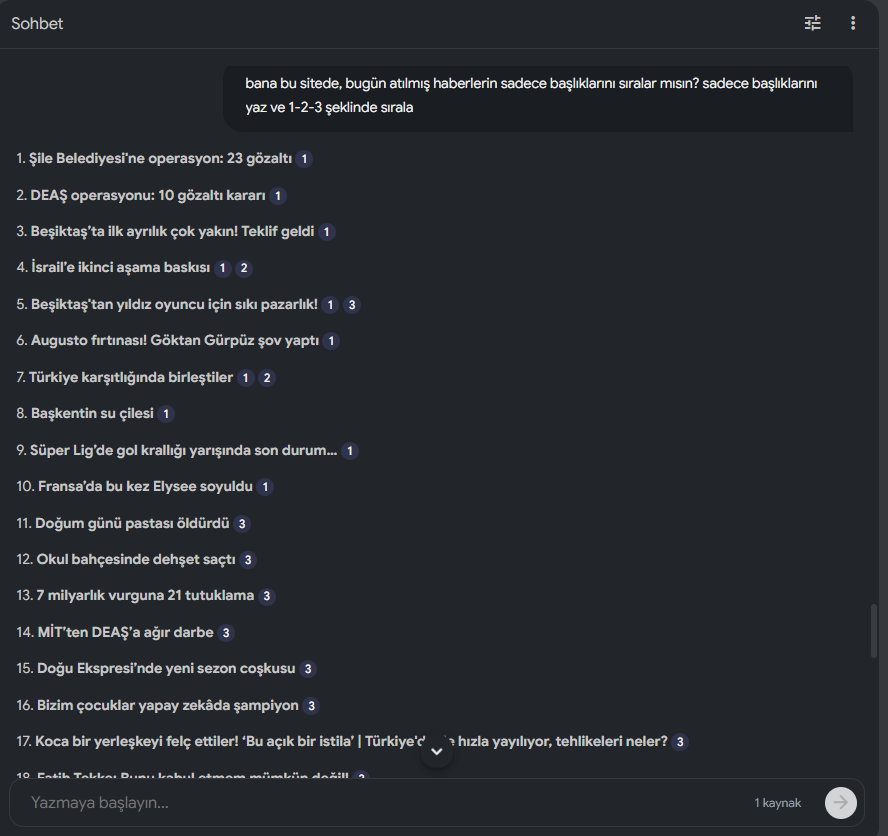Focus the 'Yazmaya başlayın...' text field
Image resolution: width=888 pixels, height=836 pixels.
pos(385,803)
